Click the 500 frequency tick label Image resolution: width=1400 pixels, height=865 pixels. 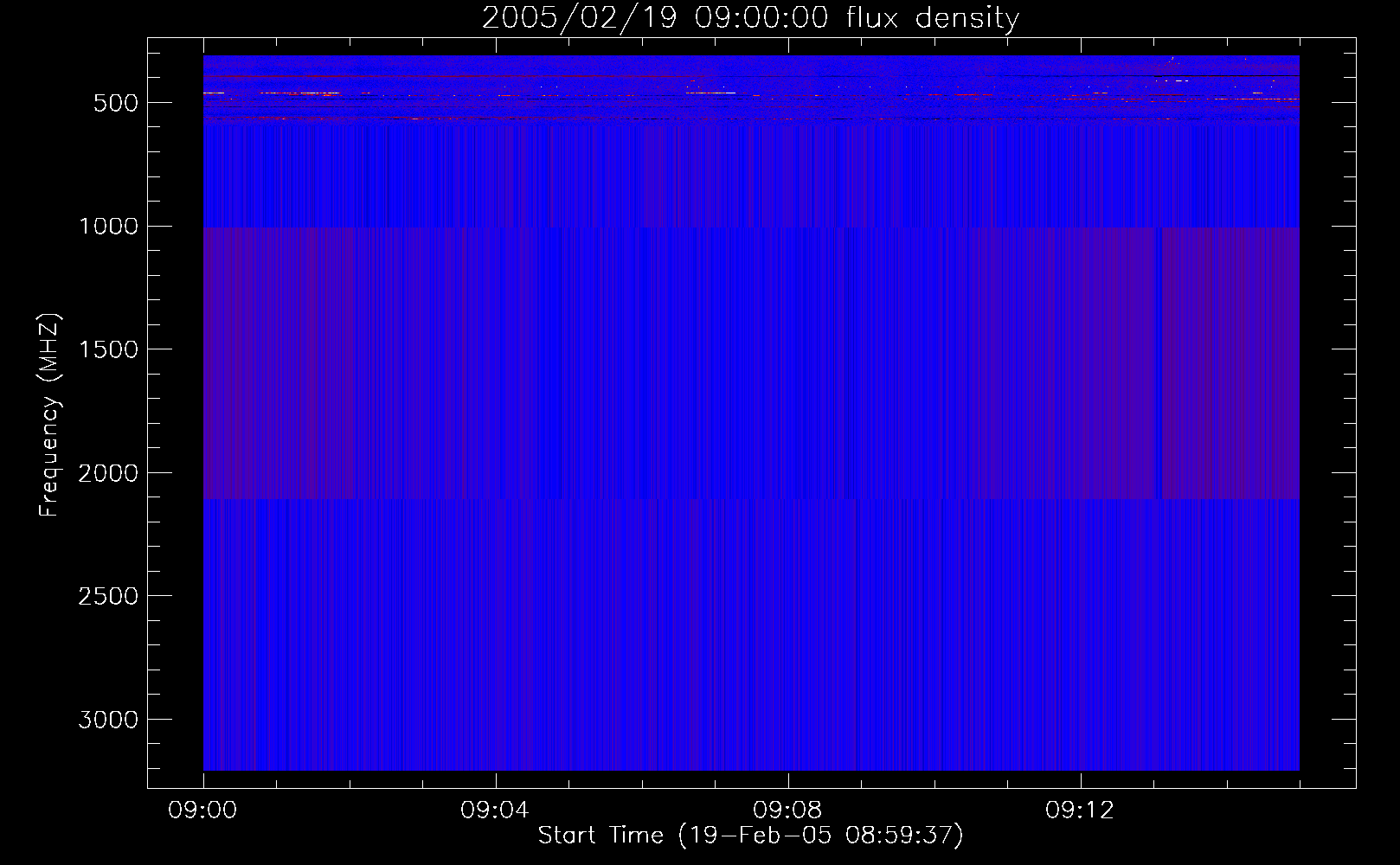tap(116, 103)
